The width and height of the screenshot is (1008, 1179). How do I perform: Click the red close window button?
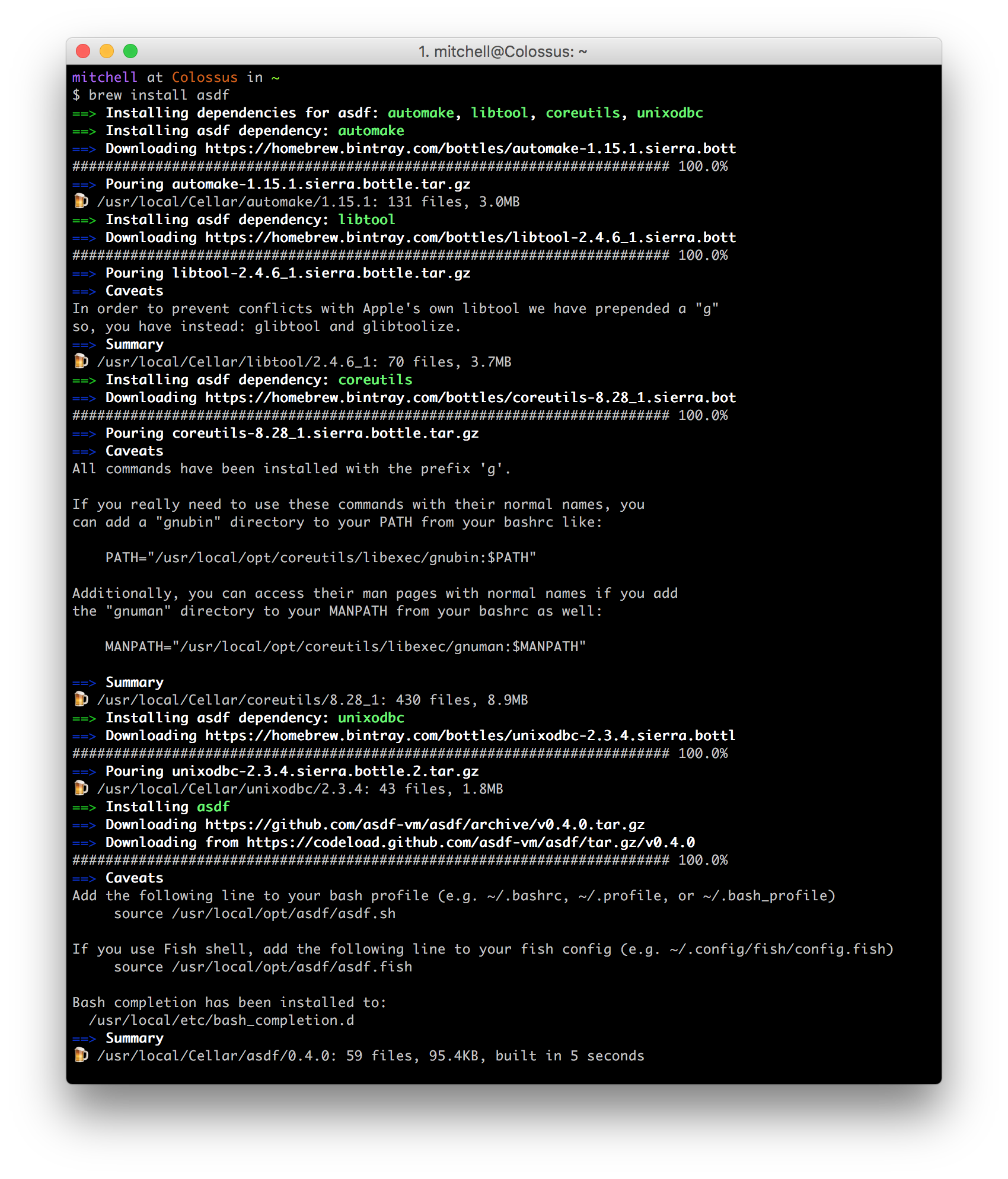(83, 51)
